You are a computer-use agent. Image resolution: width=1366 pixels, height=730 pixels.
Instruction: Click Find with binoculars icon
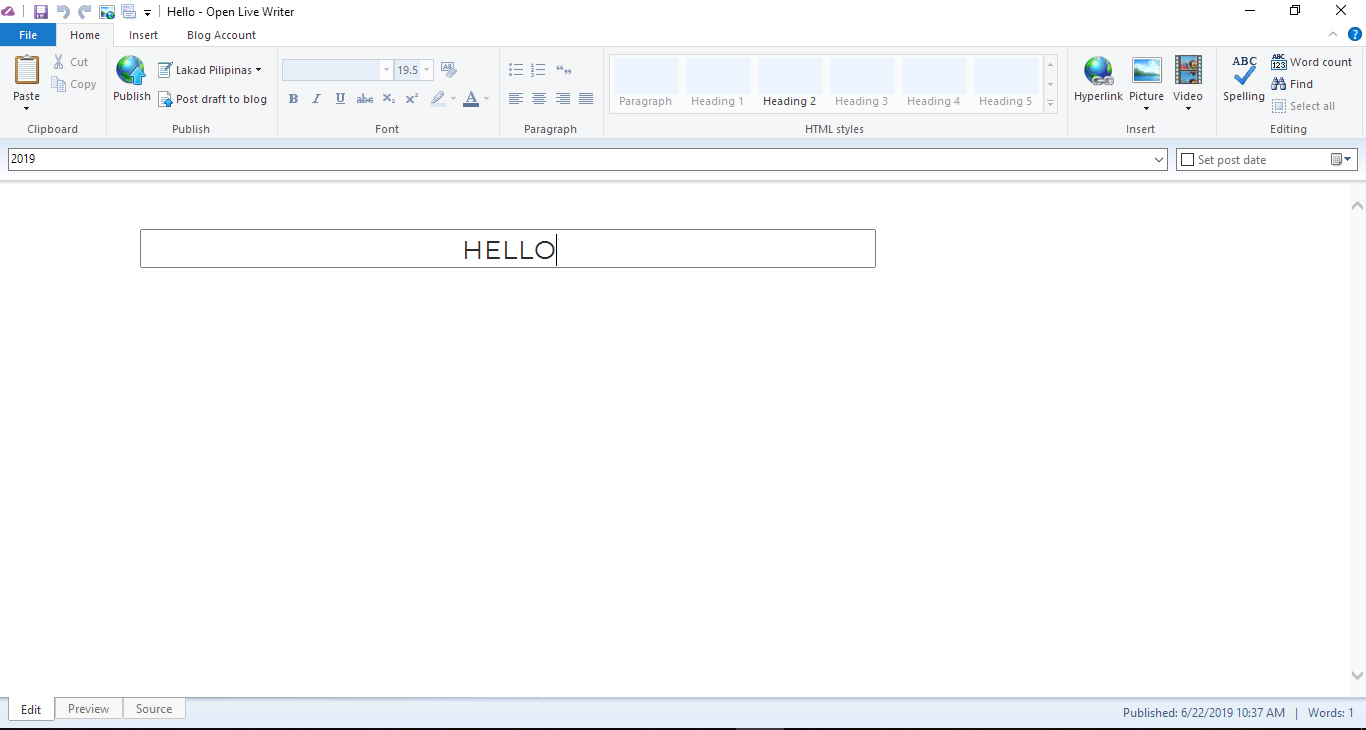coord(1292,84)
